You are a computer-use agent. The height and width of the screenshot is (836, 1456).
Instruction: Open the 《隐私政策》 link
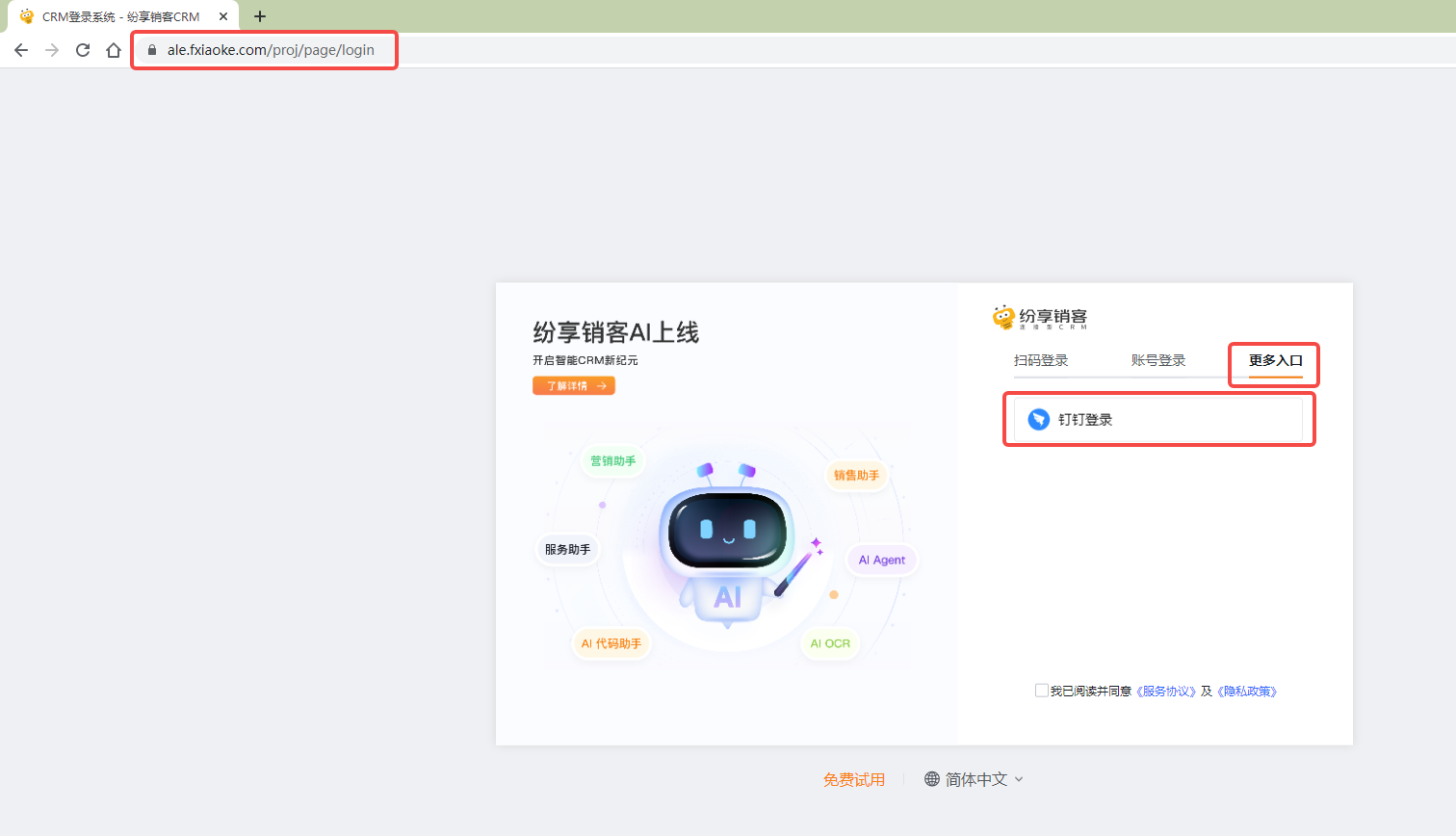(1247, 692)
